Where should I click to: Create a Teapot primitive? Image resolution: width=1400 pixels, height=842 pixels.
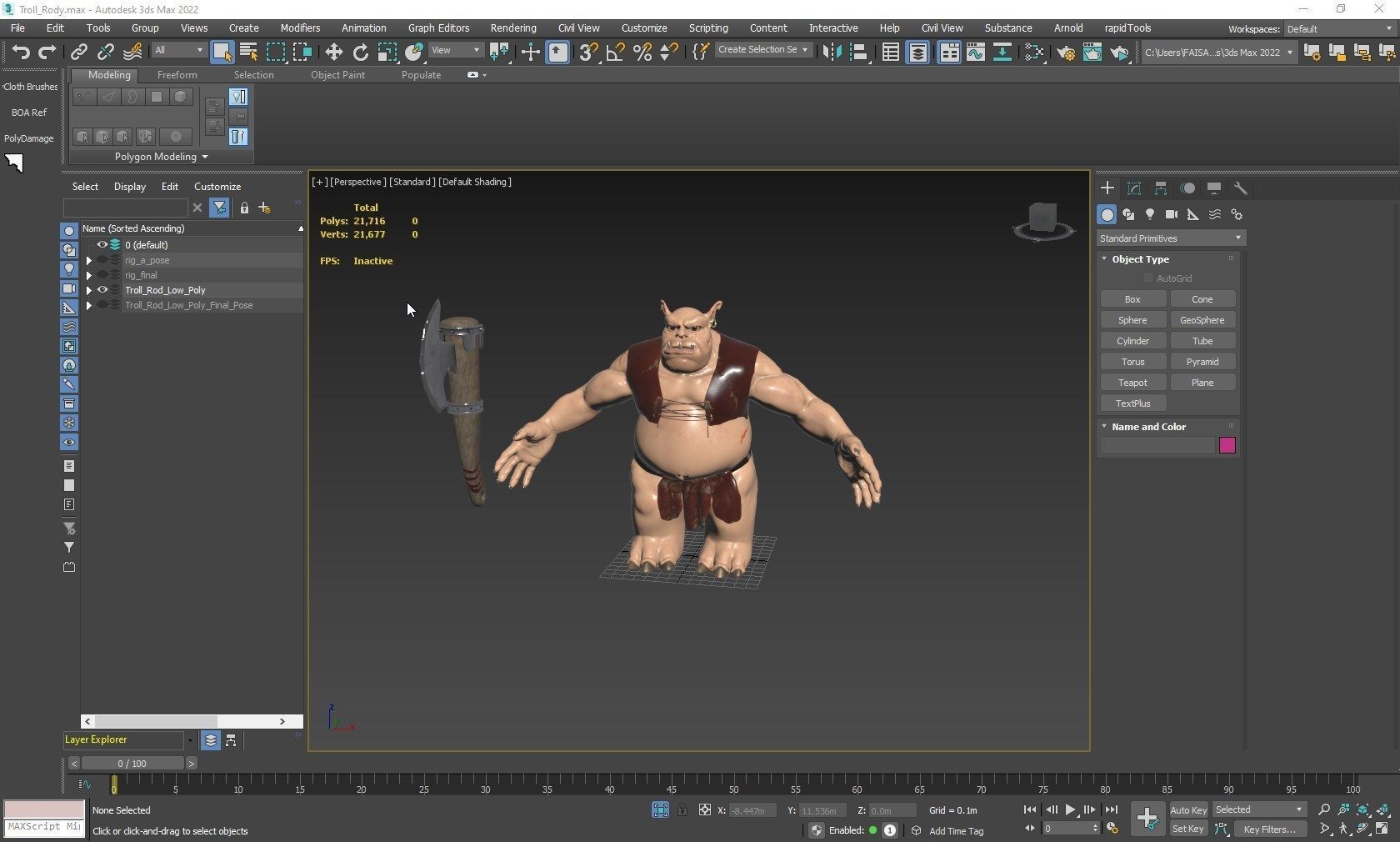click(1132, 383)
